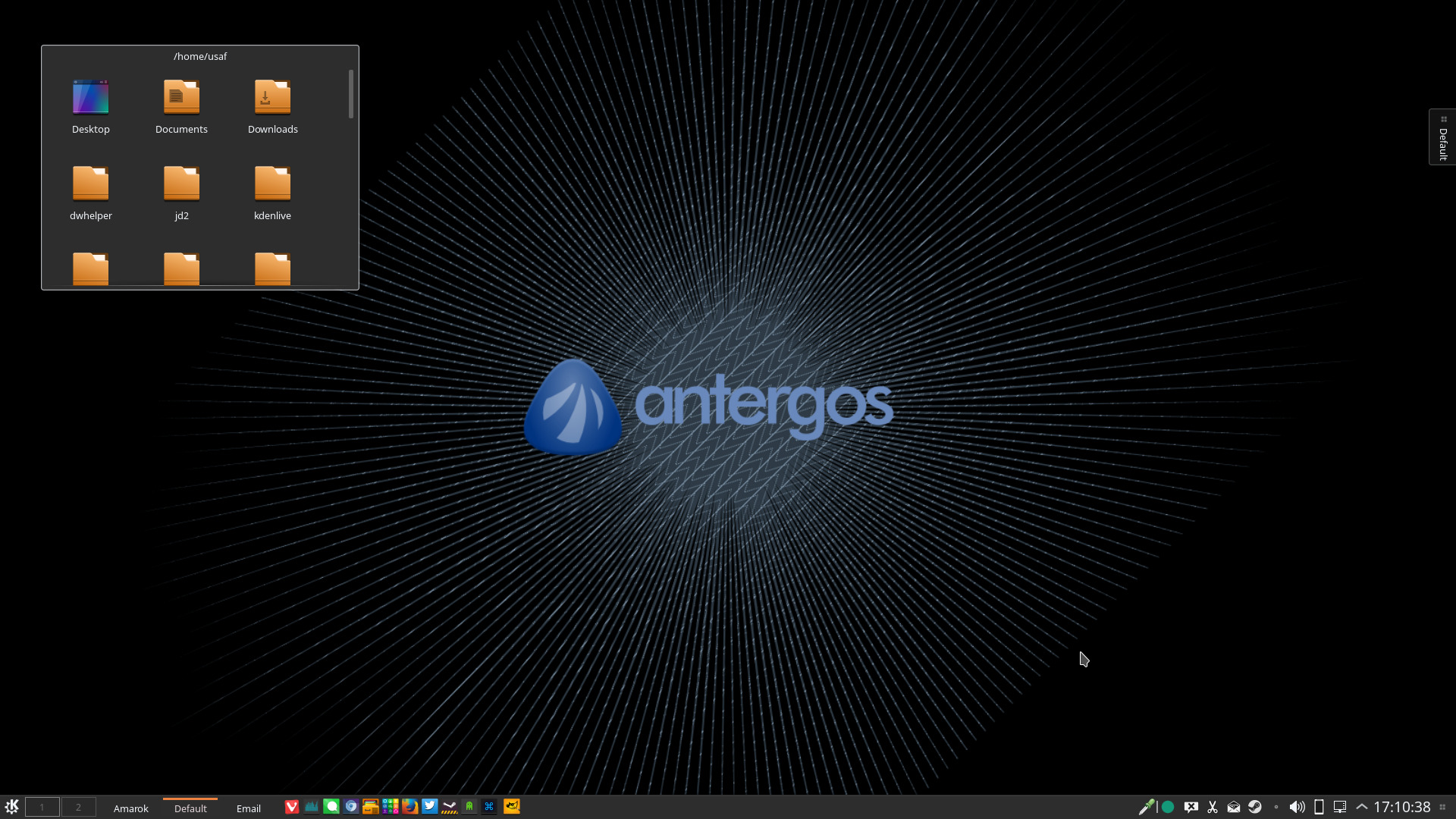This screenshot has width=1456, height=819.
Task: Open the dwhelper folder
Action: coord(91,193)
